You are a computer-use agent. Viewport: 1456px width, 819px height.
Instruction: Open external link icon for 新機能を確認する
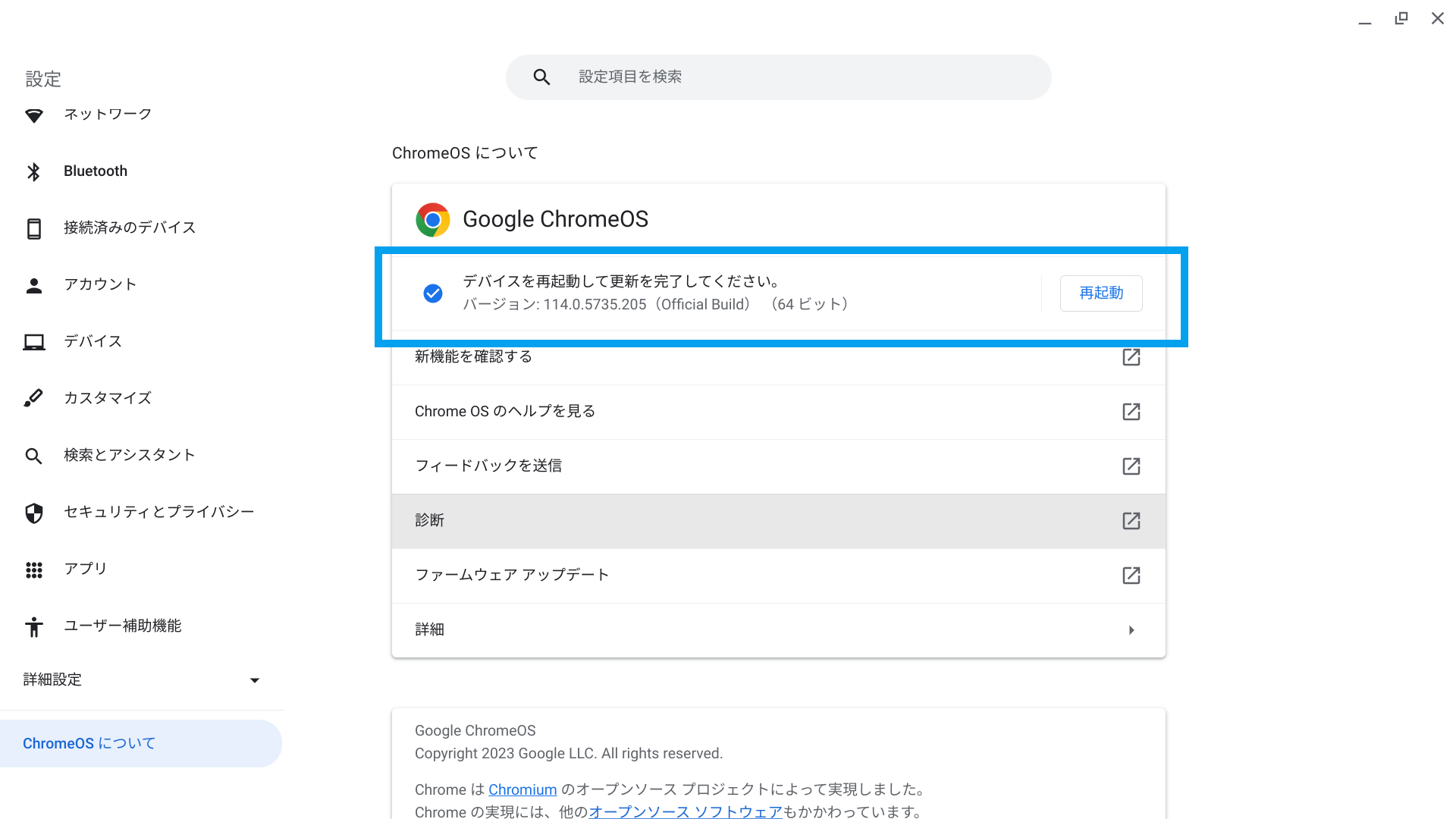coord(1131,357)
